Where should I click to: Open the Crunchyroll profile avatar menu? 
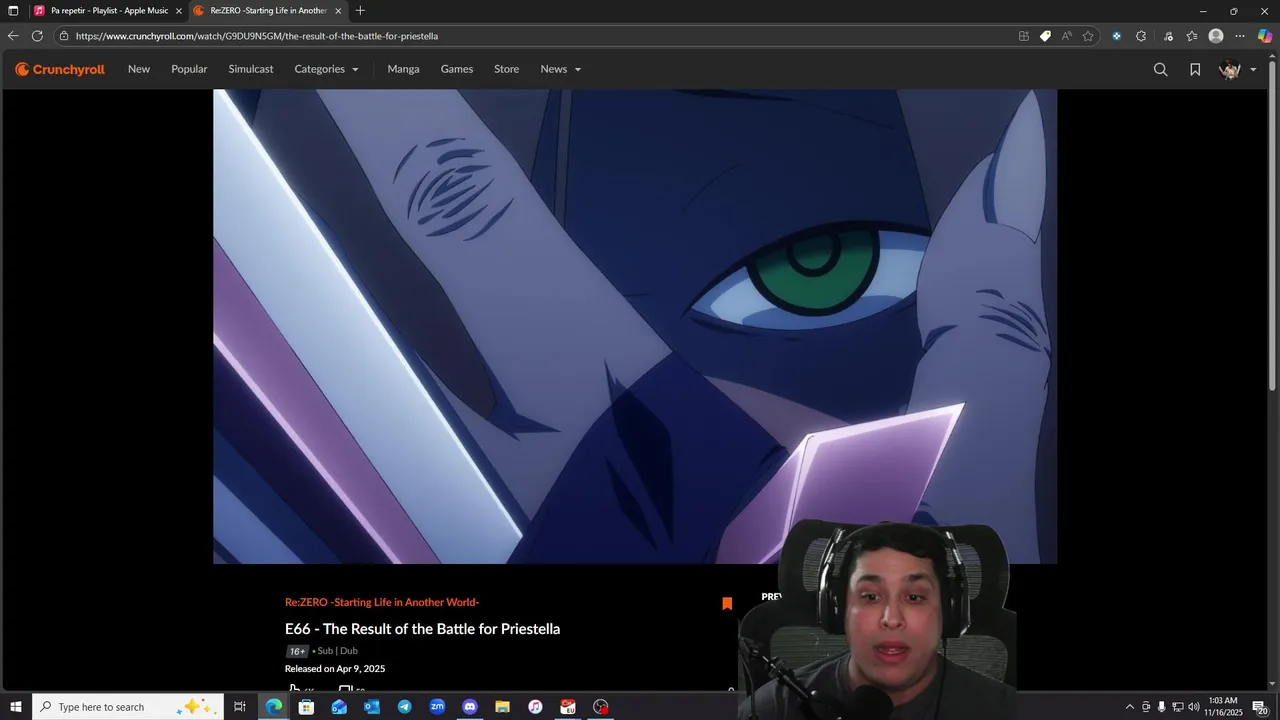pyautogui.click(x=1238, y=69)
